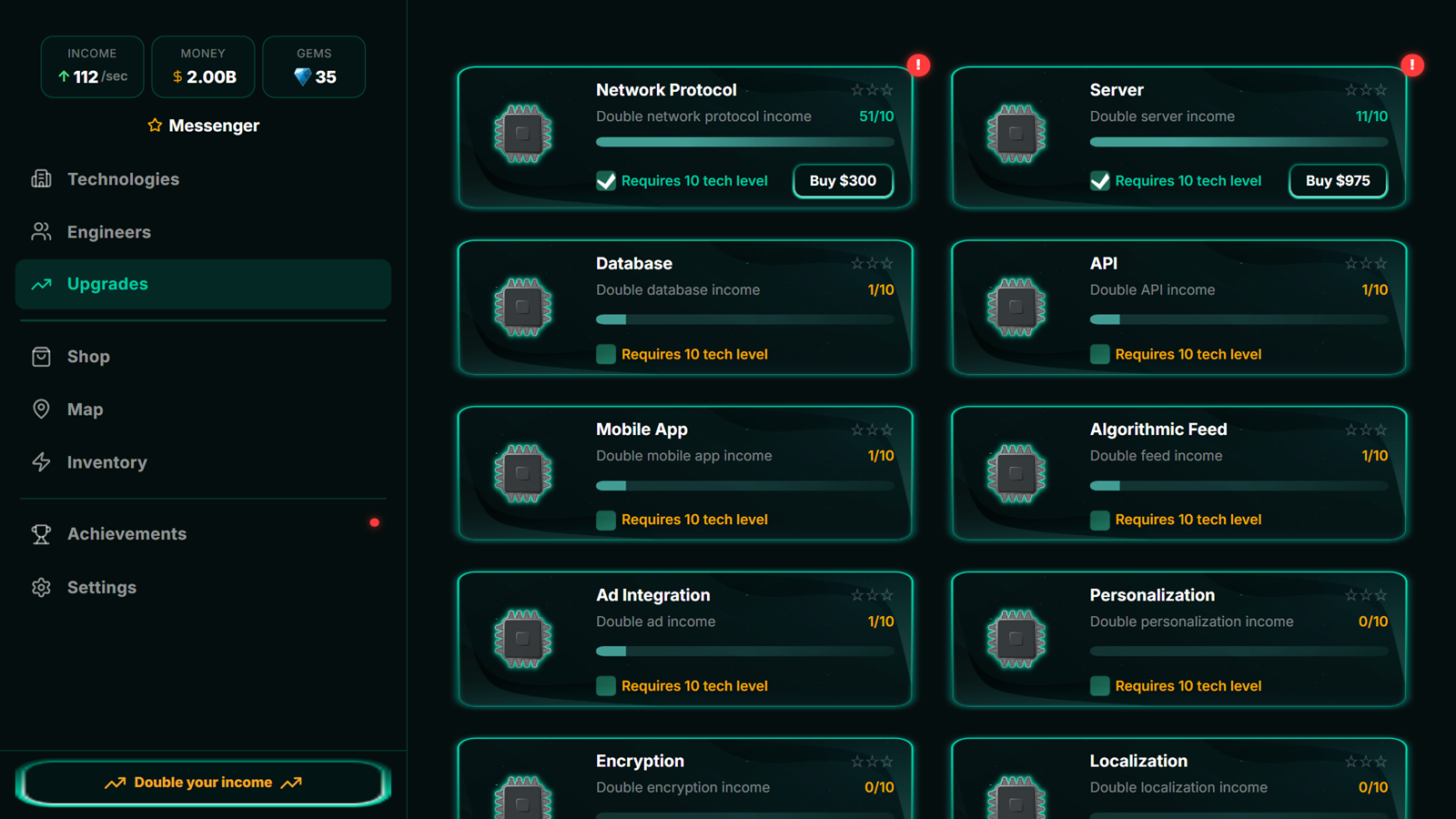Toggle Network Protocol tech level checkbox
The width and height of the screenshot is (1456, 819).
(606, 180)
